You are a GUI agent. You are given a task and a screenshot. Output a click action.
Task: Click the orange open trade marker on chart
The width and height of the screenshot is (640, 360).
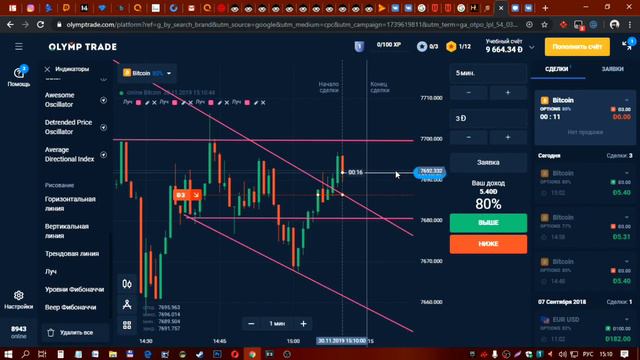(x=187, y=195)
